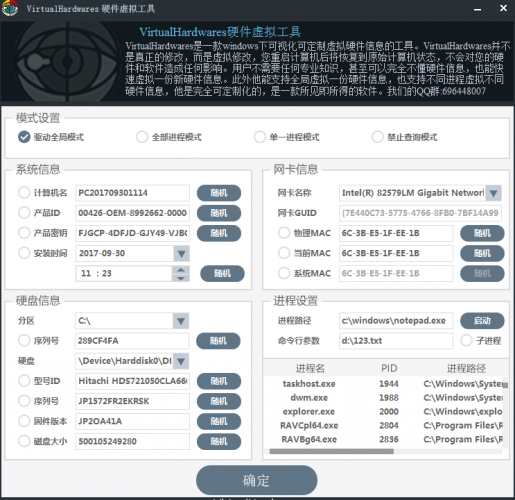Click the computer name field PC201709301114
The image size is (515, 500).
132,193
